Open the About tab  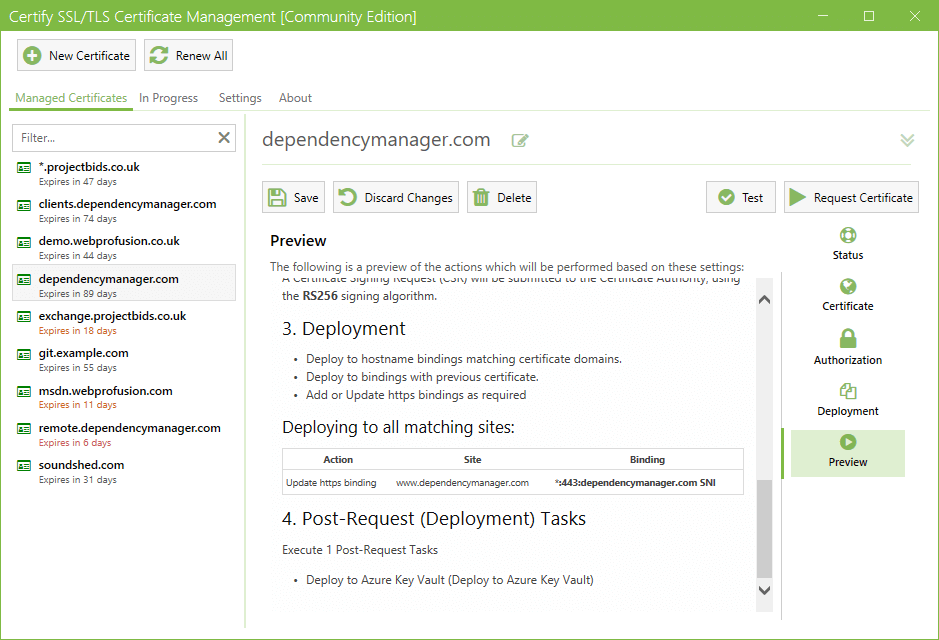tap(295, 98)
